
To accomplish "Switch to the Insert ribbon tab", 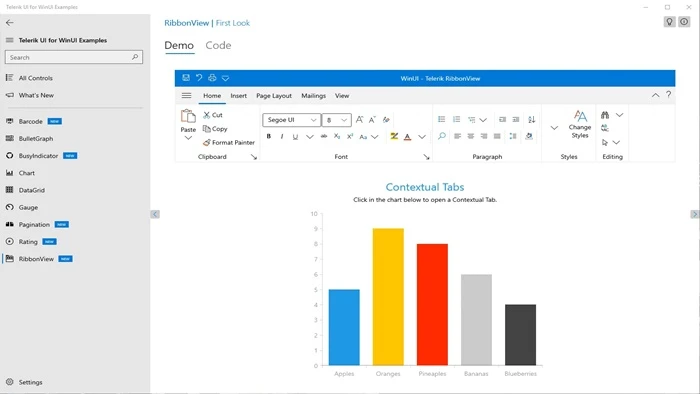I will 238,95.
